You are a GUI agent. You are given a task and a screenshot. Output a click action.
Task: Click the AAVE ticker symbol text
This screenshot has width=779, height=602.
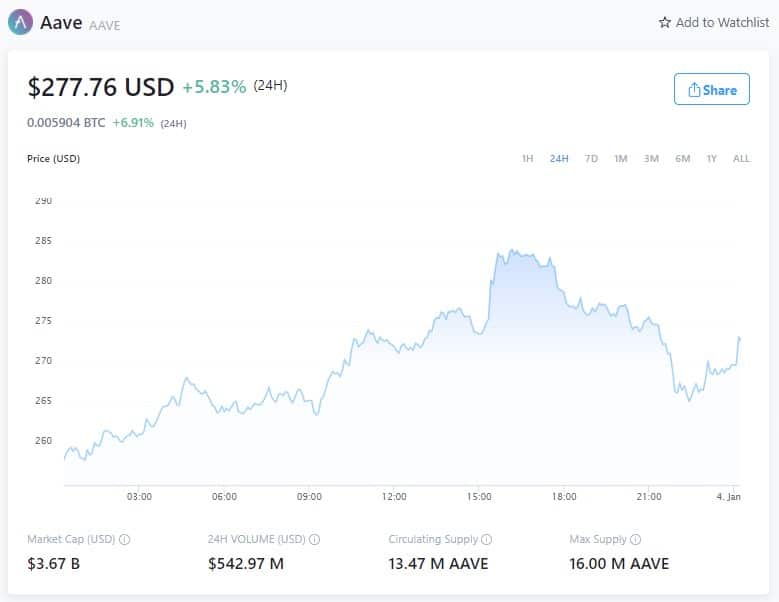pos(104,25)
